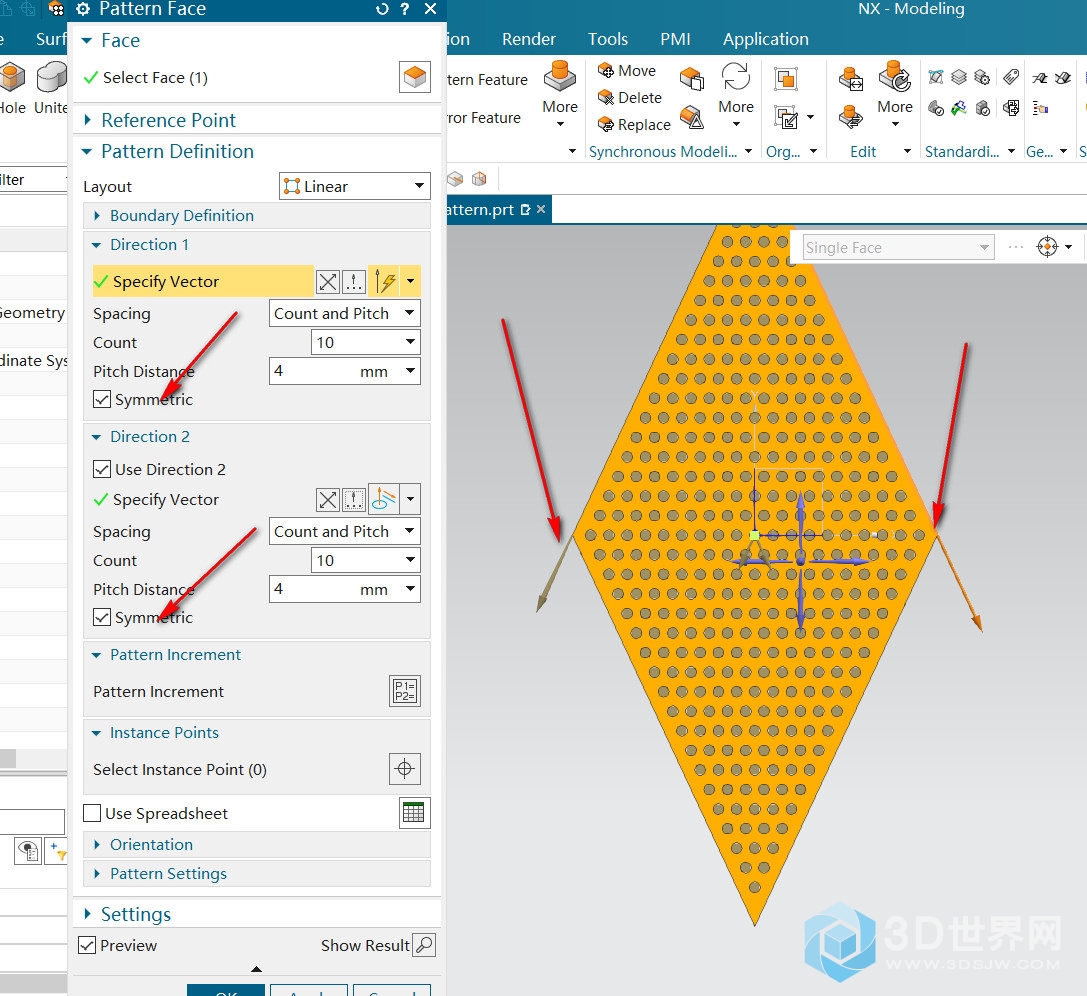This screenshot has height=996, width=1087.
Task: Open vector dialog in Direction 1
Action: coord(354,281)
